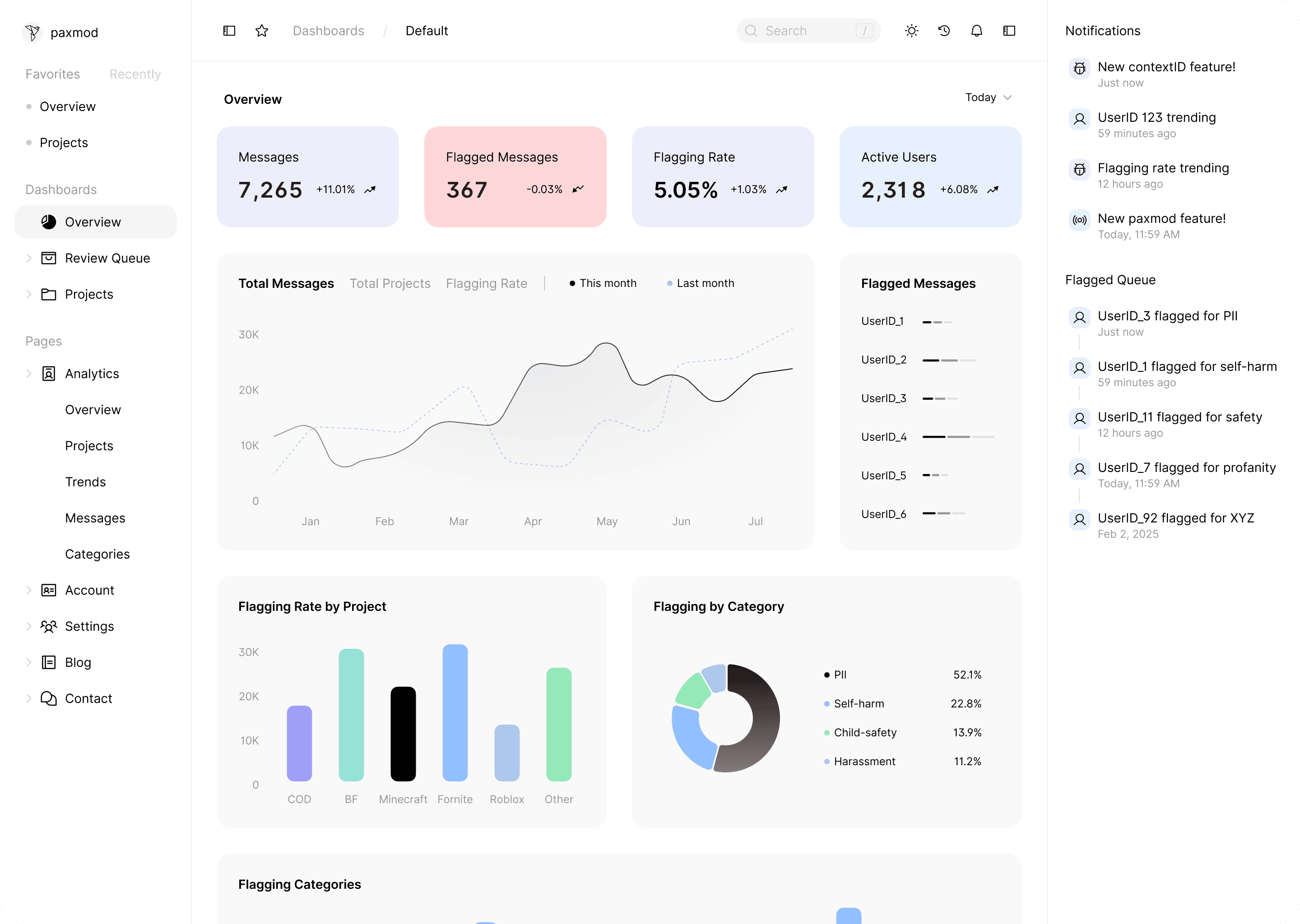The image size is (1300, 924).
Task: Toggle the right sidebar panel icon
Action: [1009, 31]
